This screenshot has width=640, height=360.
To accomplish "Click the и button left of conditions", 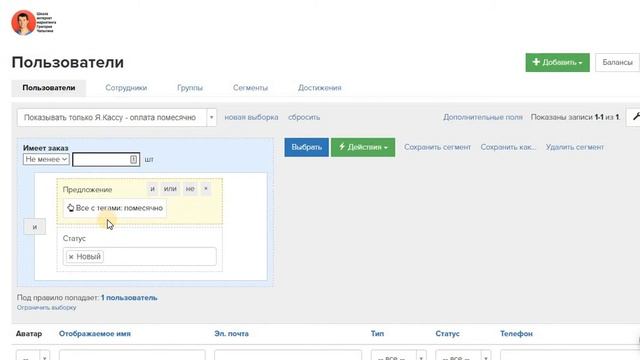I will click(35, 227).
